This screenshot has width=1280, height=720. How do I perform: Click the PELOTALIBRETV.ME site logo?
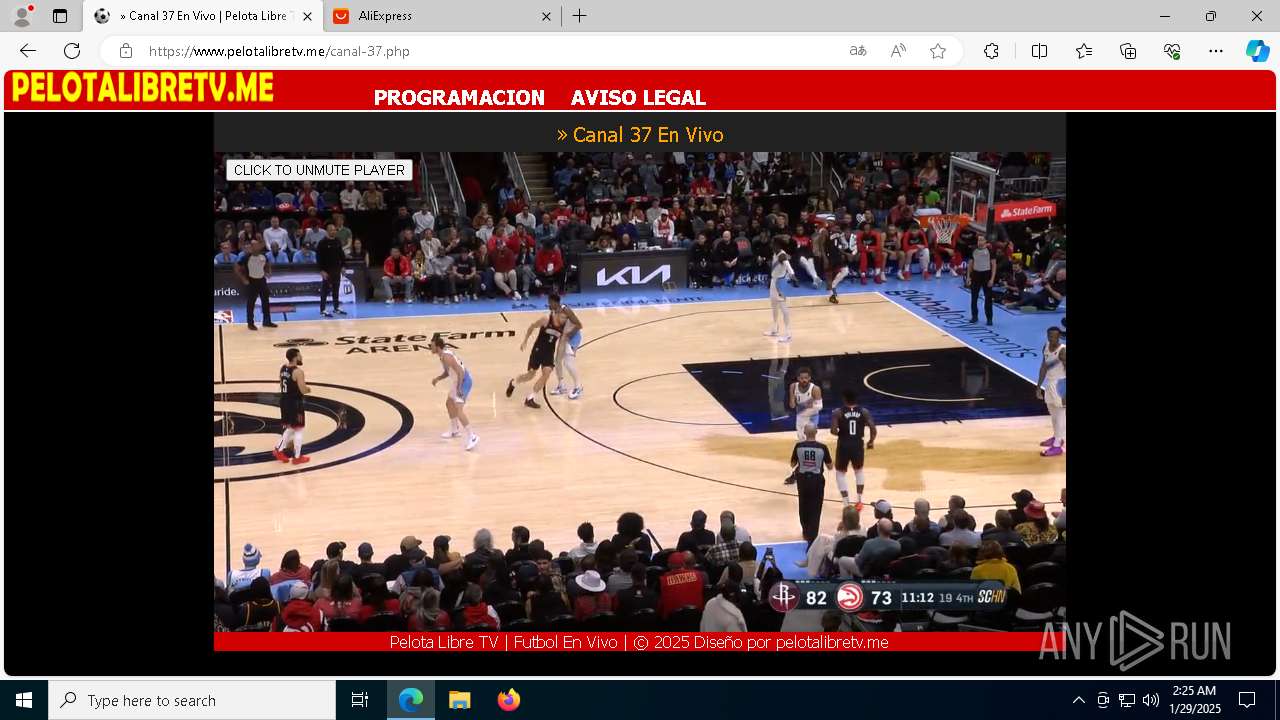pyautogui.click(x=142, y=88)
